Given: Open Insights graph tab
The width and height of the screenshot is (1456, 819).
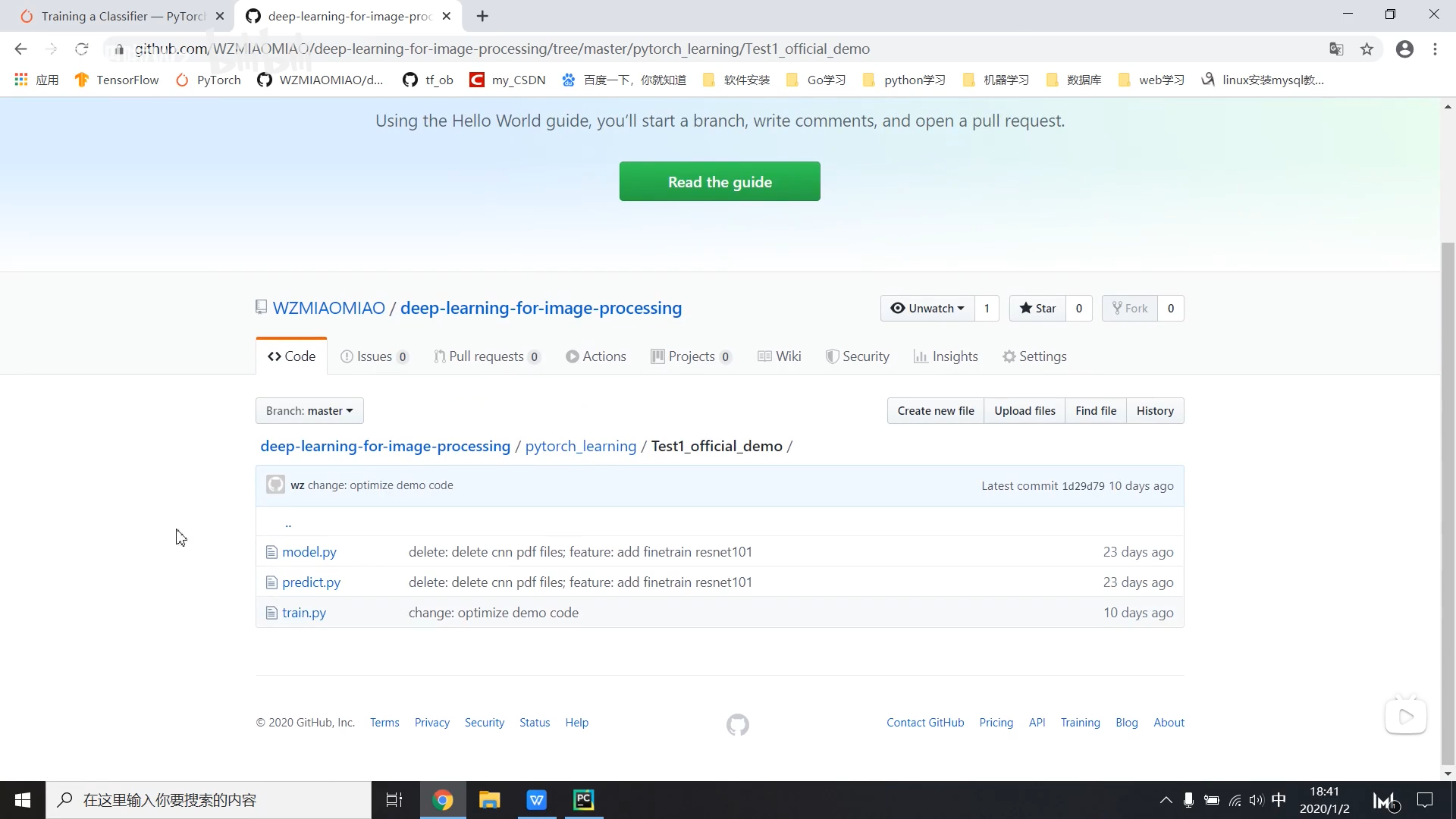Looking at the screenshot, I should click(x=946, y=356).
